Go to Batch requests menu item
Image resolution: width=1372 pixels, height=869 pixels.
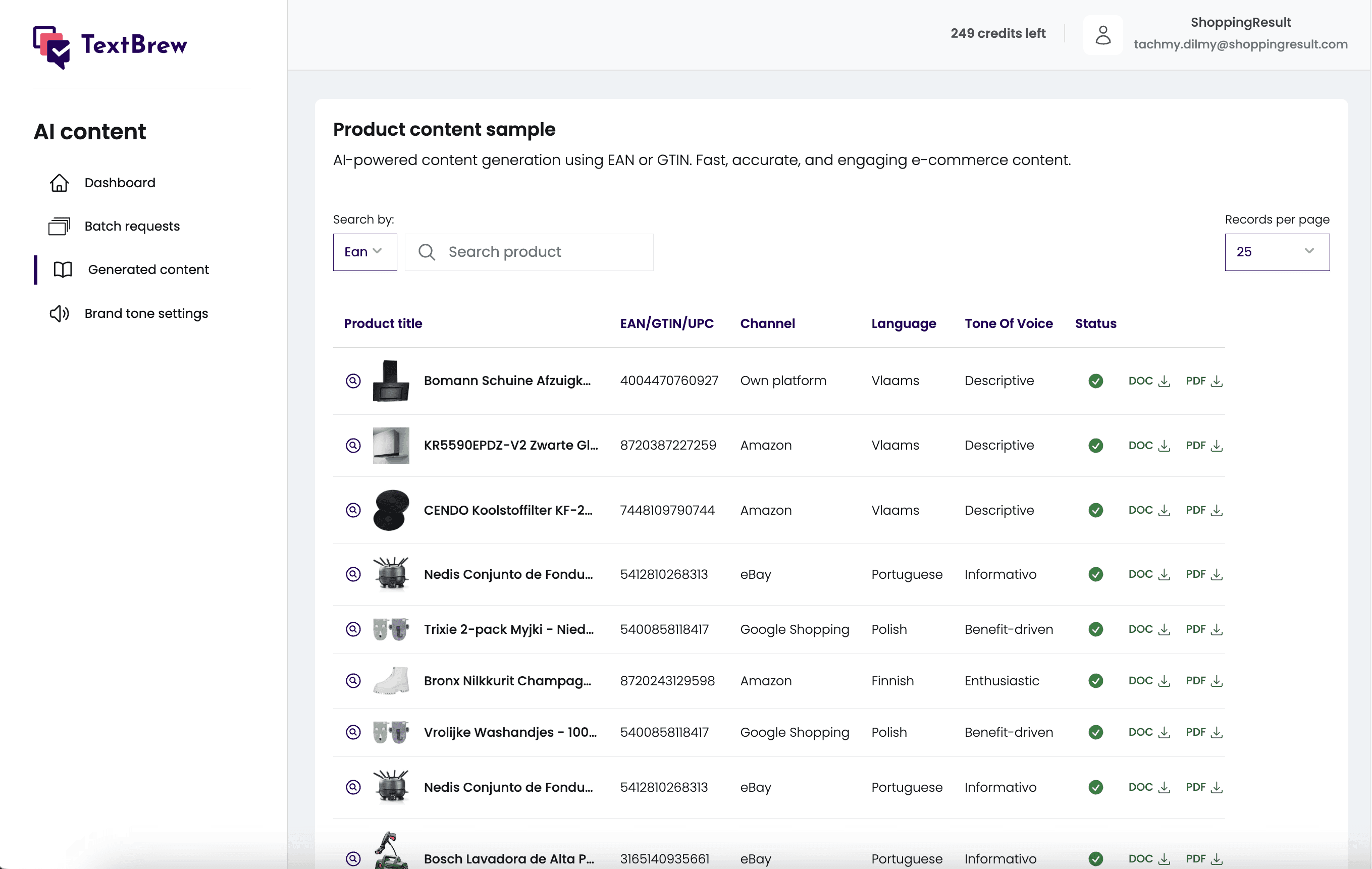(132, 226)
